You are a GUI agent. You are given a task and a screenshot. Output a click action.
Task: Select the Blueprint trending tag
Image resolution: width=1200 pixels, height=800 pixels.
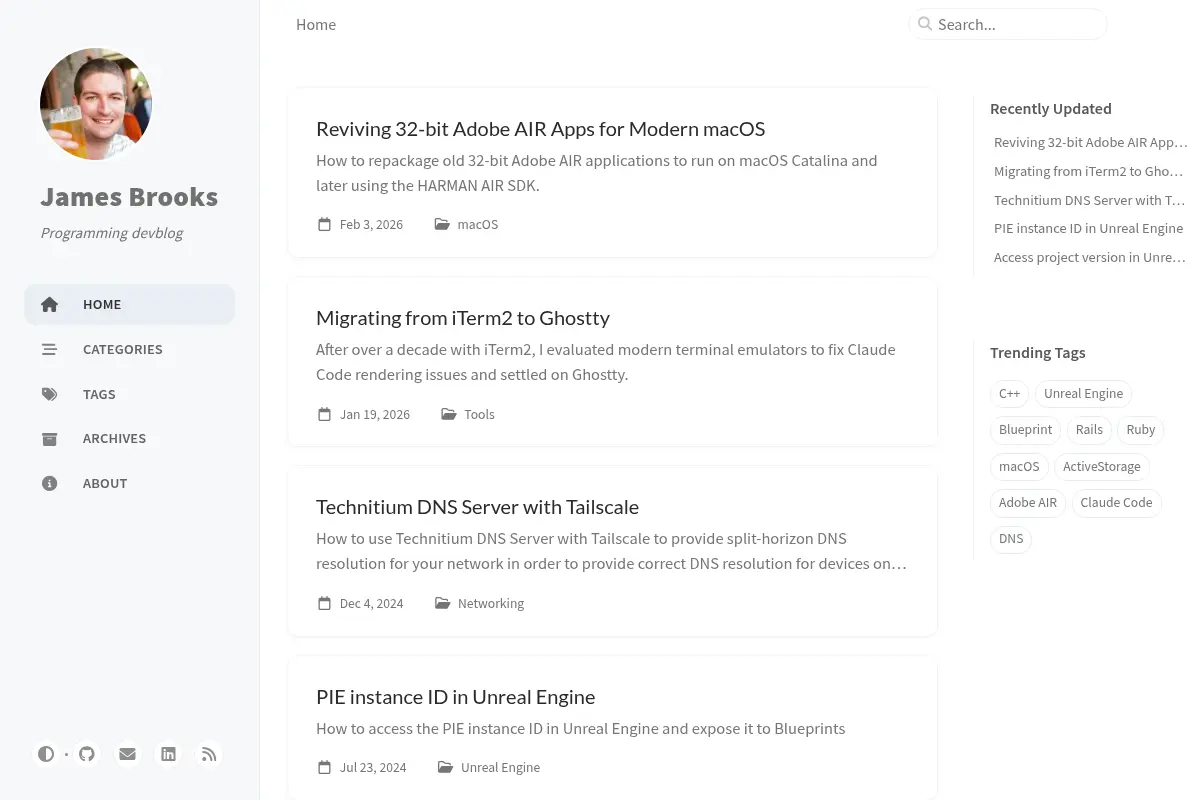tap(1025, 429)
